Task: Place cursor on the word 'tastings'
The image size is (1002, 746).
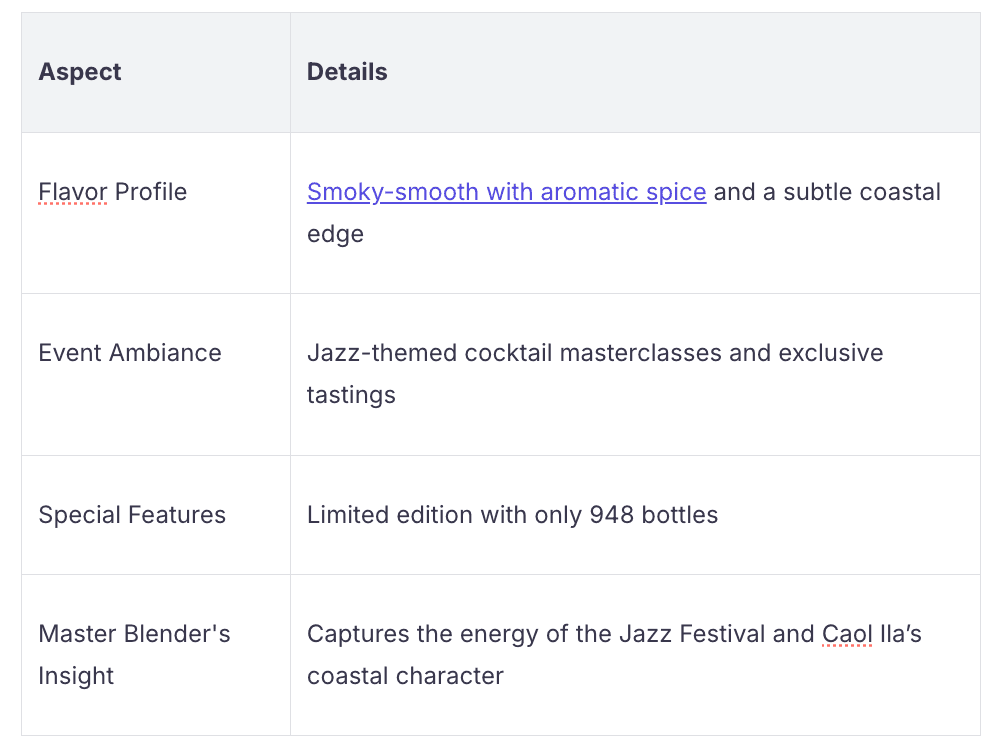Action: coord(351,395)
